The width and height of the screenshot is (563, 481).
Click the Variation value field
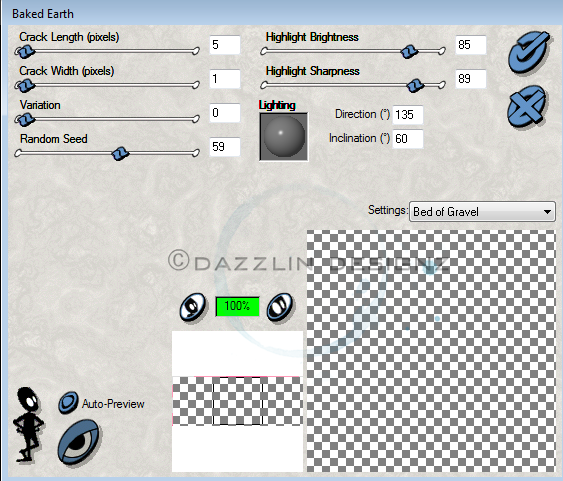tap(225, 113)
